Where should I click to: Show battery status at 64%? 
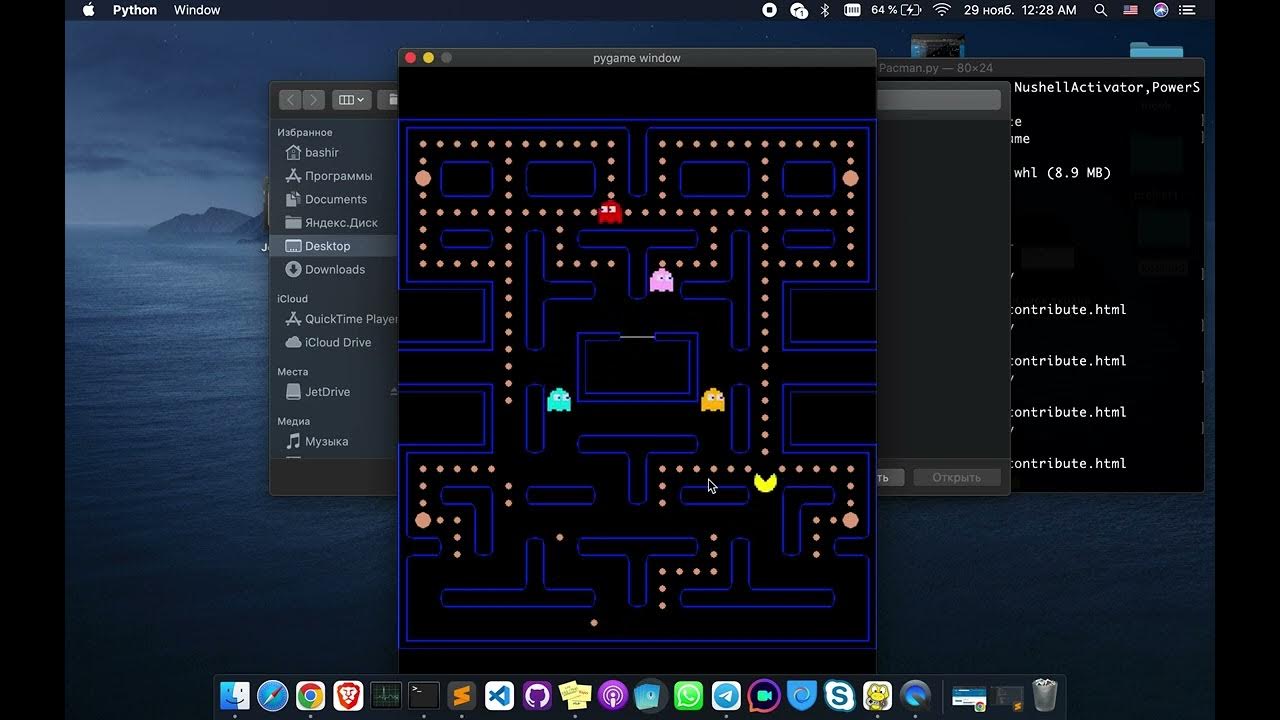click(x=895, y=10)
